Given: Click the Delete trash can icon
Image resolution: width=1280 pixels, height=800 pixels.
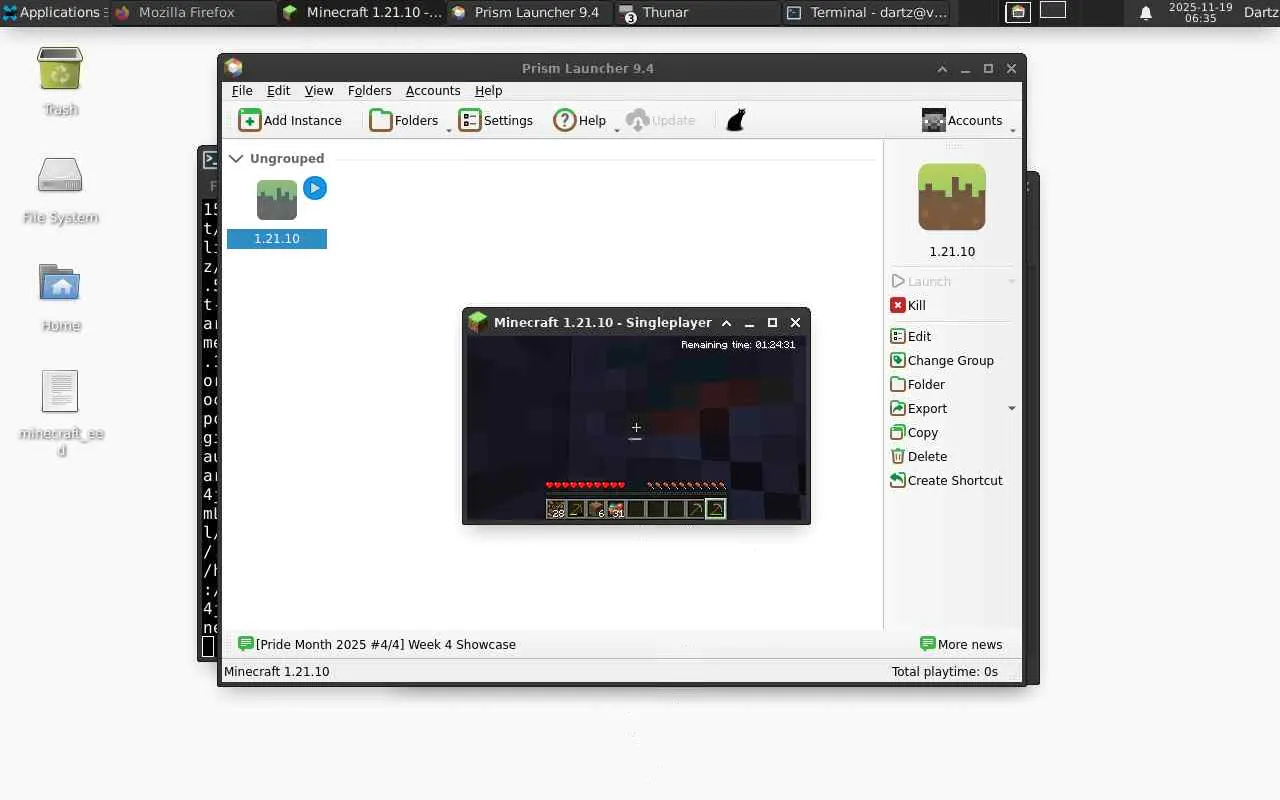Looking at the screenshot, I should click(x=898, y=456).
